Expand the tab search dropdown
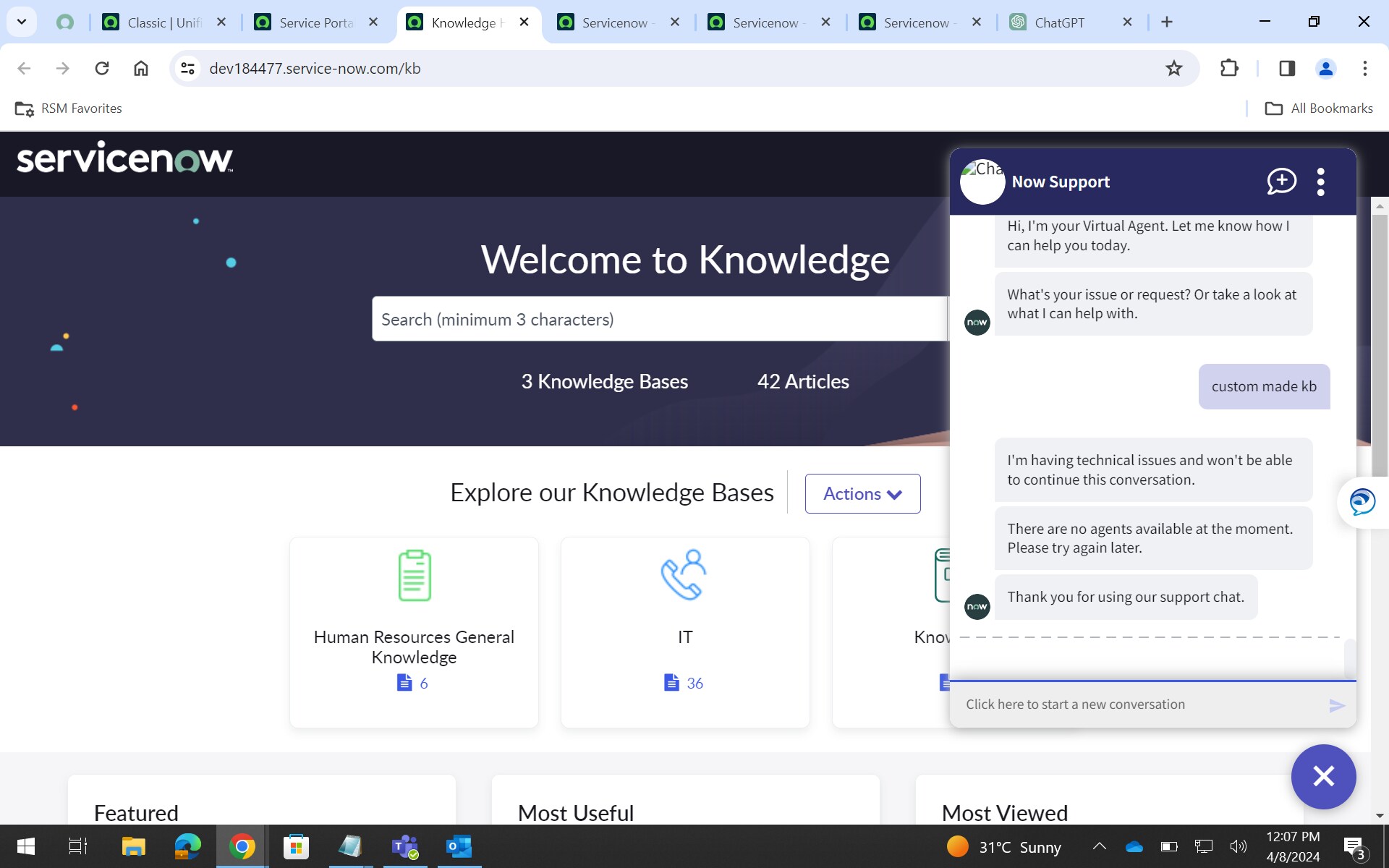This screenshot has height=868, width=1389. pos(22,22)
